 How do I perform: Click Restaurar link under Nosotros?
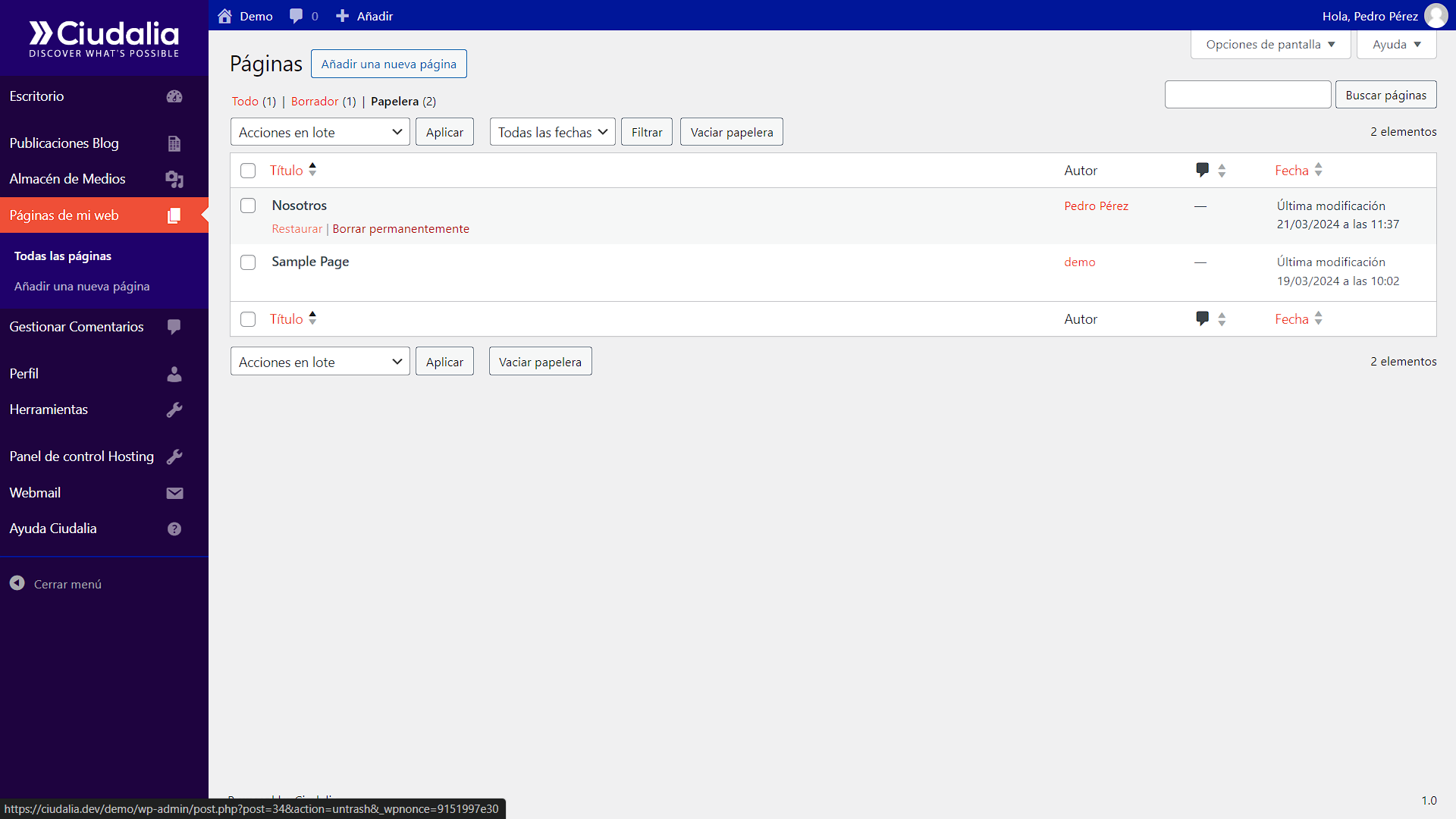click(x=297, y=229)
